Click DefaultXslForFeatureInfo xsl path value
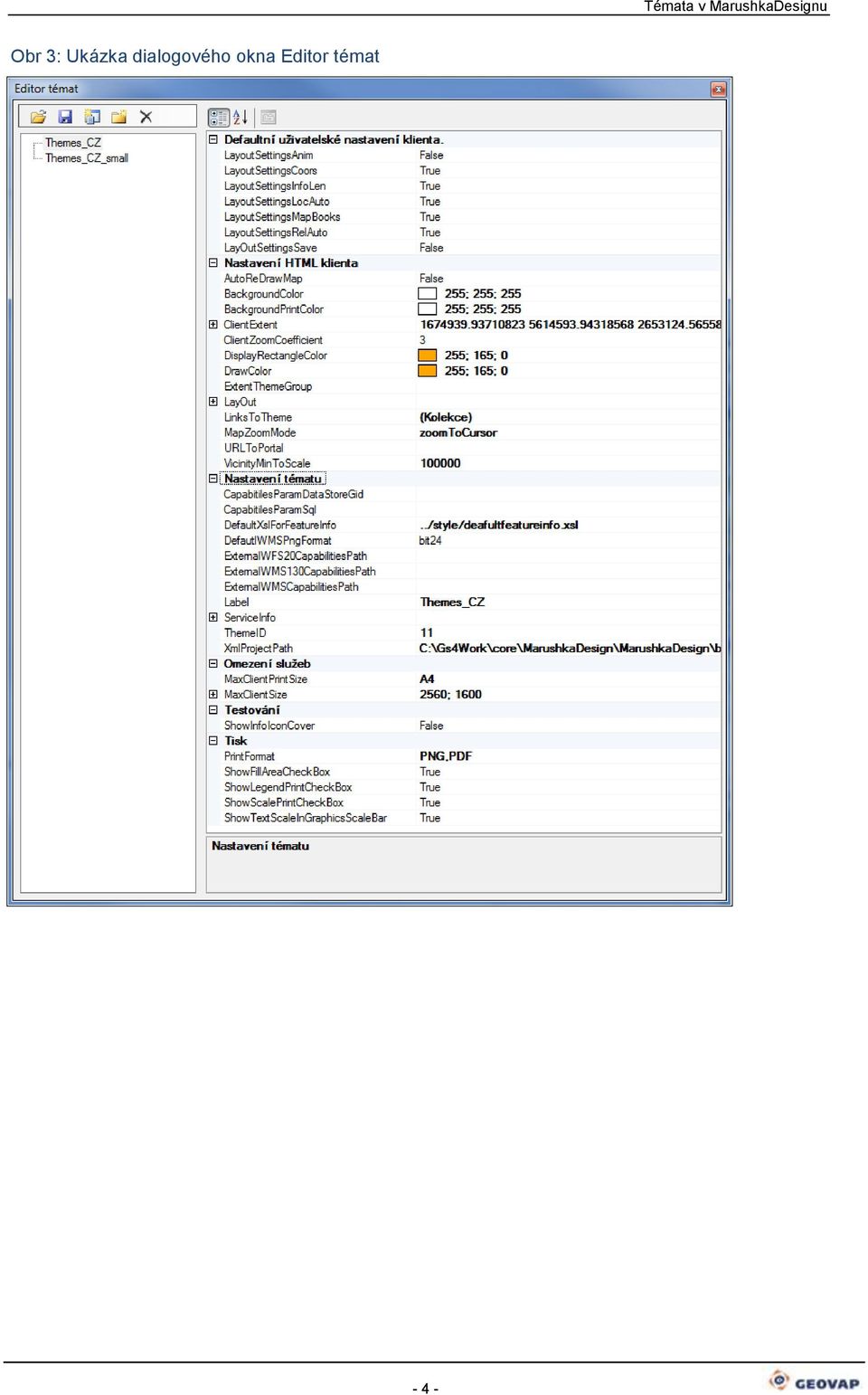The width and height of the screenshot is (868, 1395). pos(499,525)
